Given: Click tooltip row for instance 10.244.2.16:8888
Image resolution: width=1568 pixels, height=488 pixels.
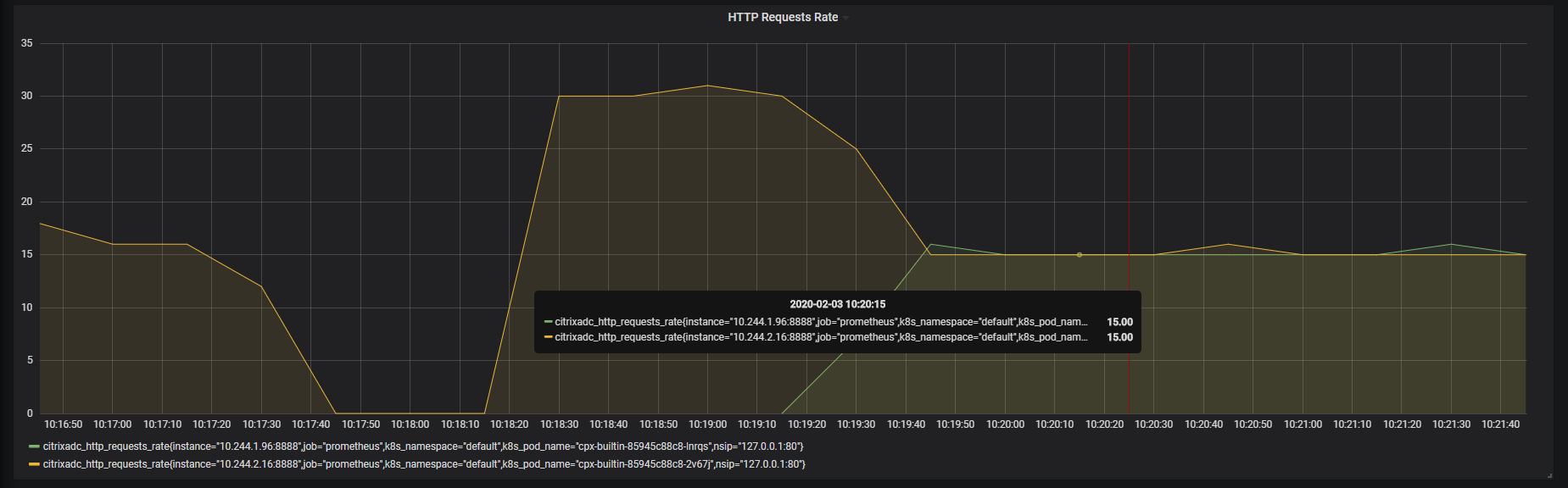Looking at the screenshot, I should point(838,337).
